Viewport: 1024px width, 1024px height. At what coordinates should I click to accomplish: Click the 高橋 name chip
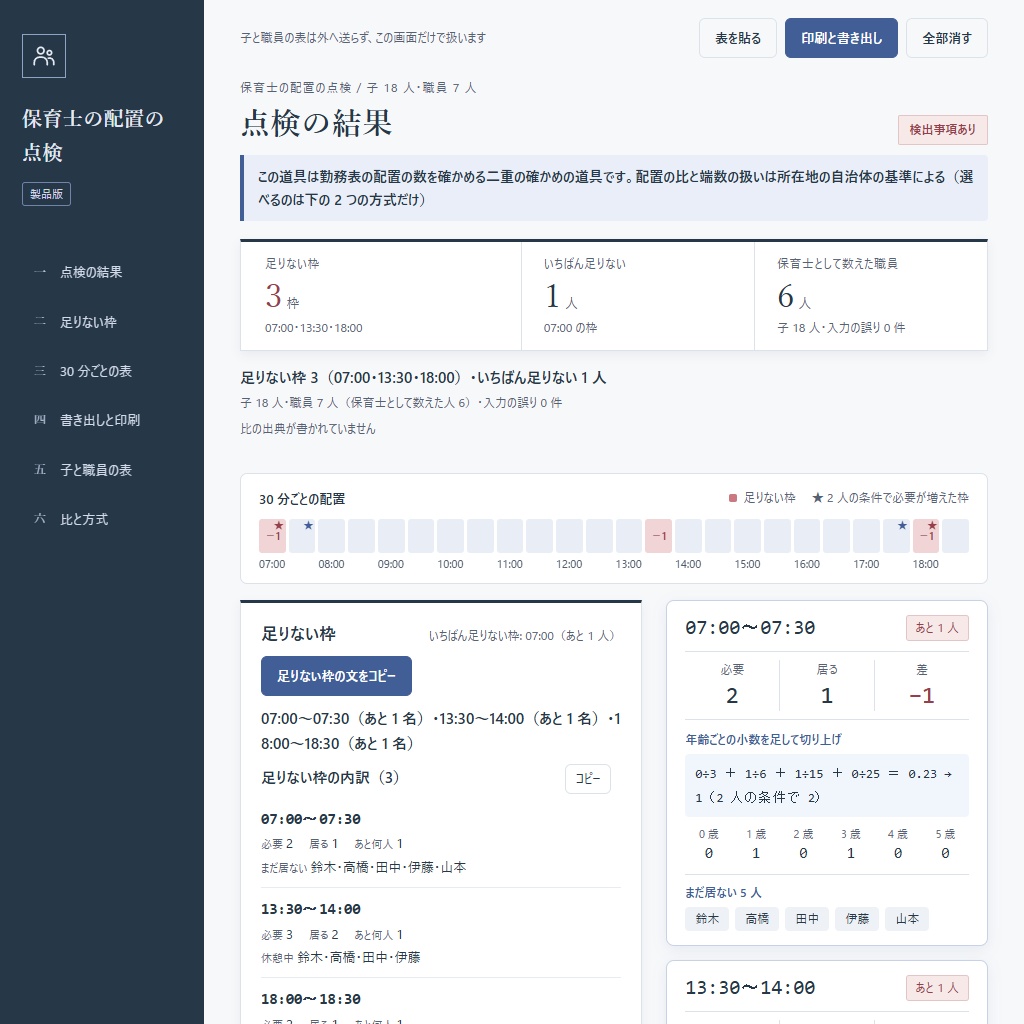click(x=757, y=919)
